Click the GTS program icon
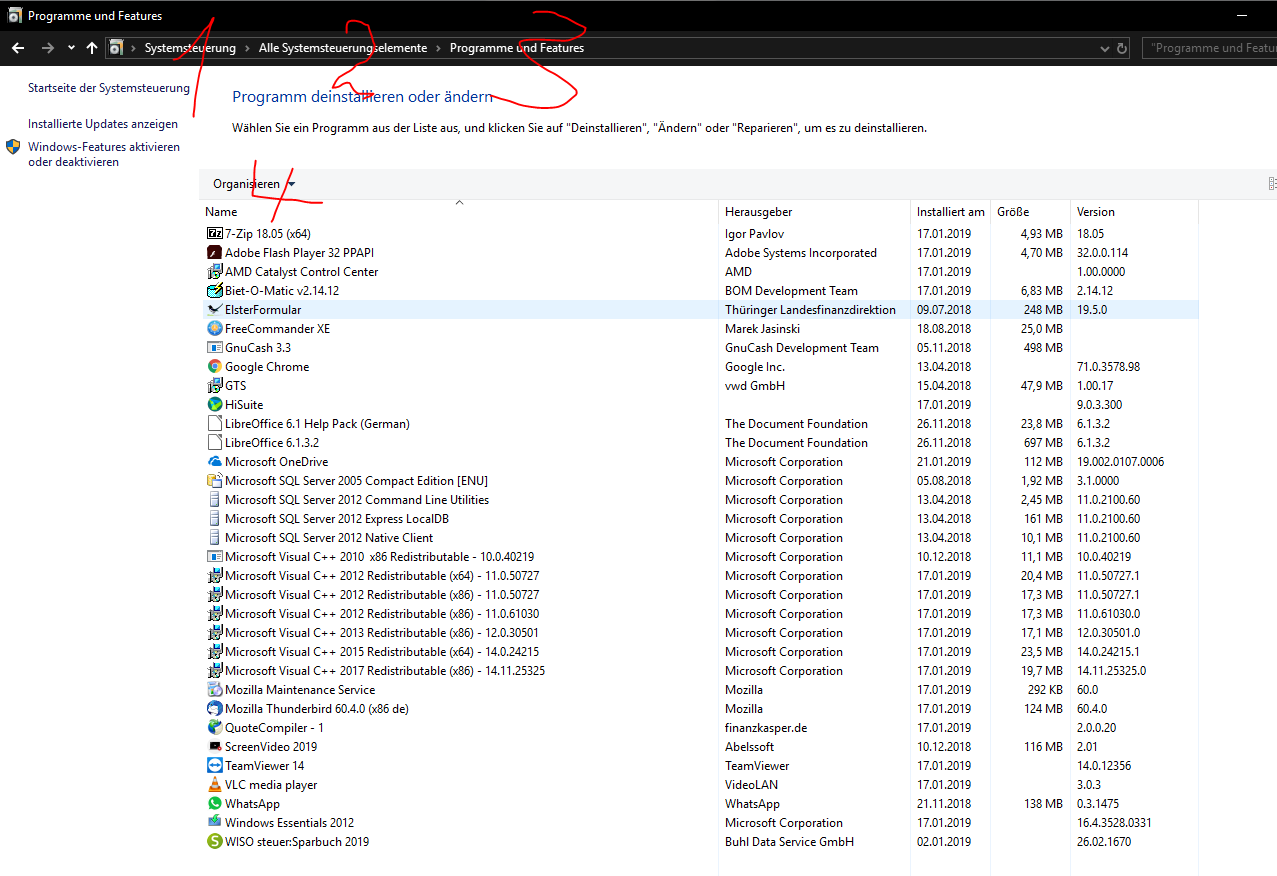The width and height of the screenshot is (1277, 876). tap(214, 386)
